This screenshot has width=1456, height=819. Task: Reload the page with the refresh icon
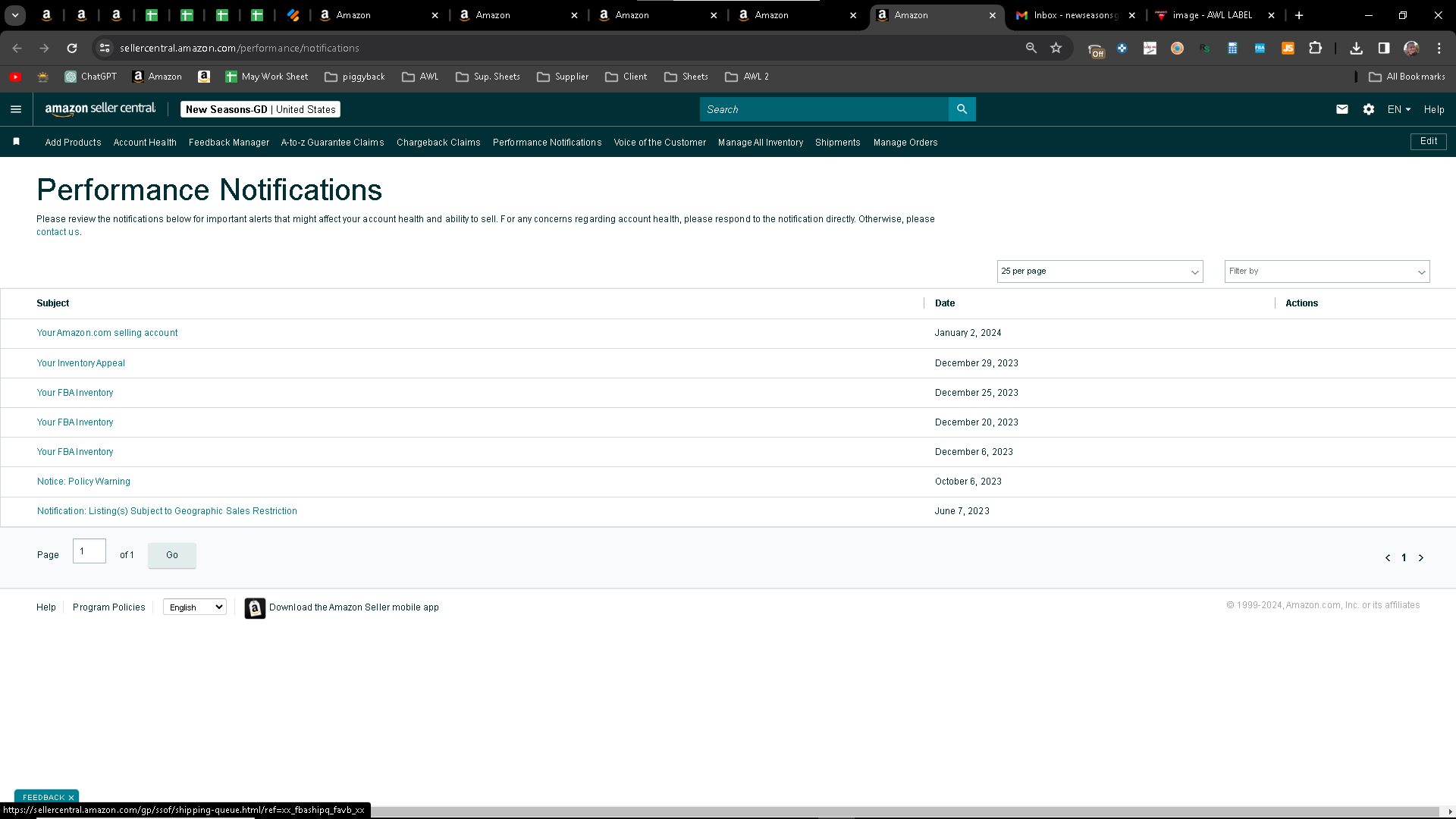(72, 48)
